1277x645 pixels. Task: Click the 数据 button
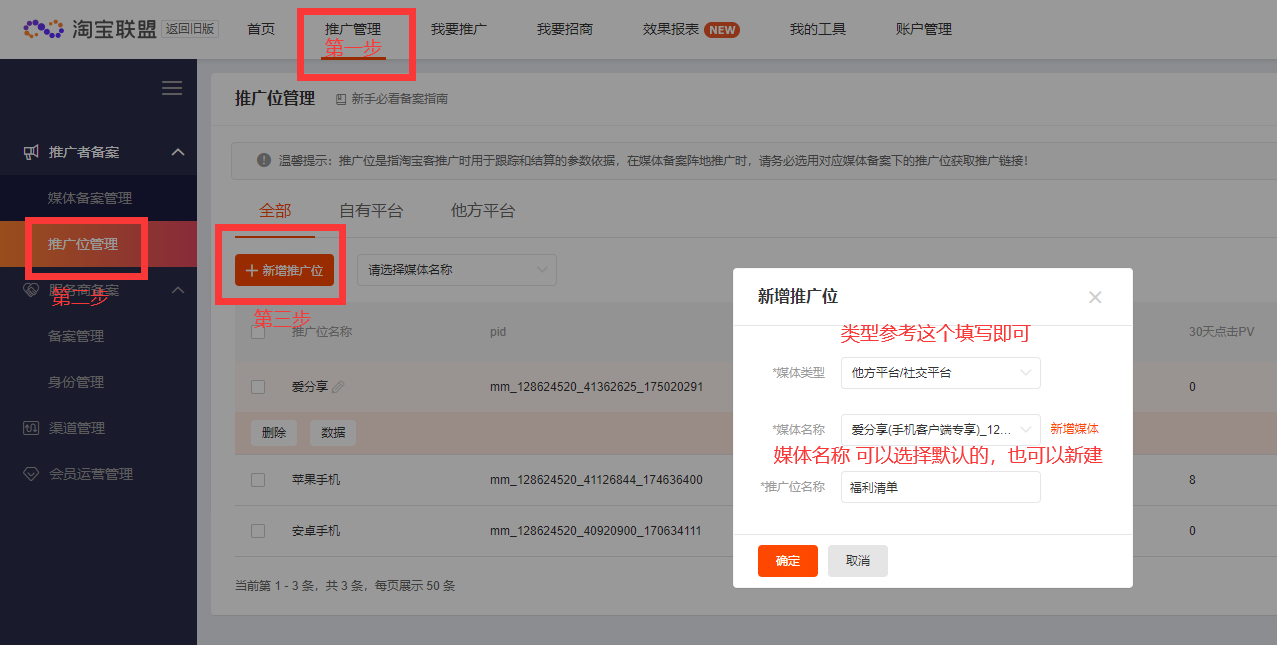(x=333, y=433)
